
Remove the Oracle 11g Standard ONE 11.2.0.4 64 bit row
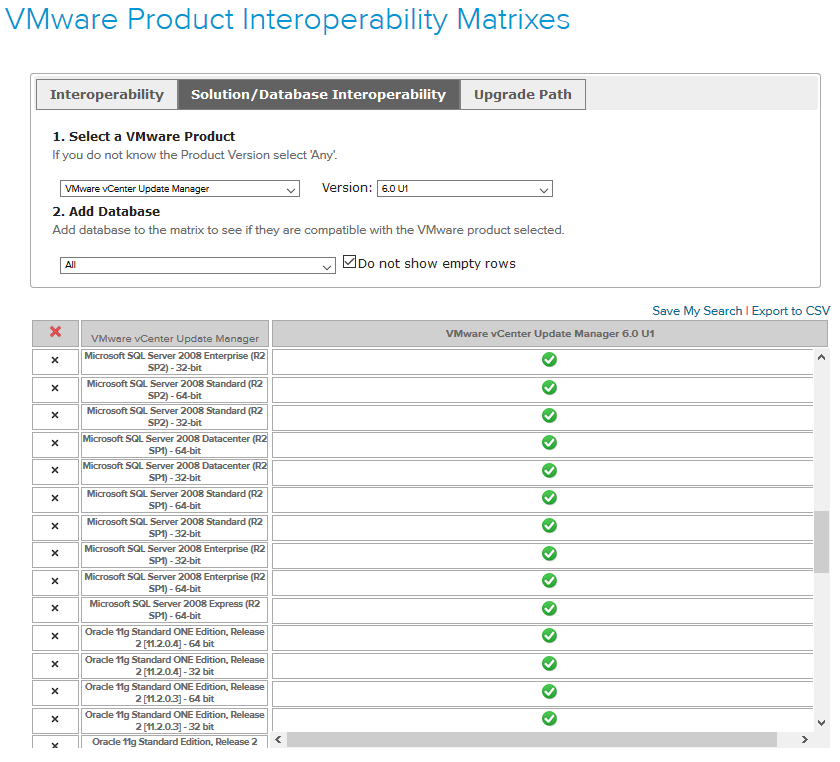55,637
